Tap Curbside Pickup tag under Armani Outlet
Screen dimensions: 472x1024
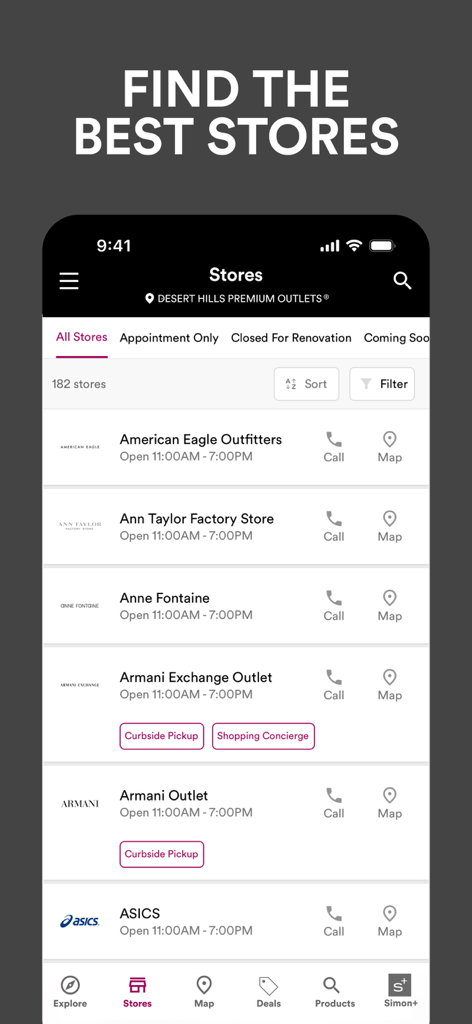[162, 854]
